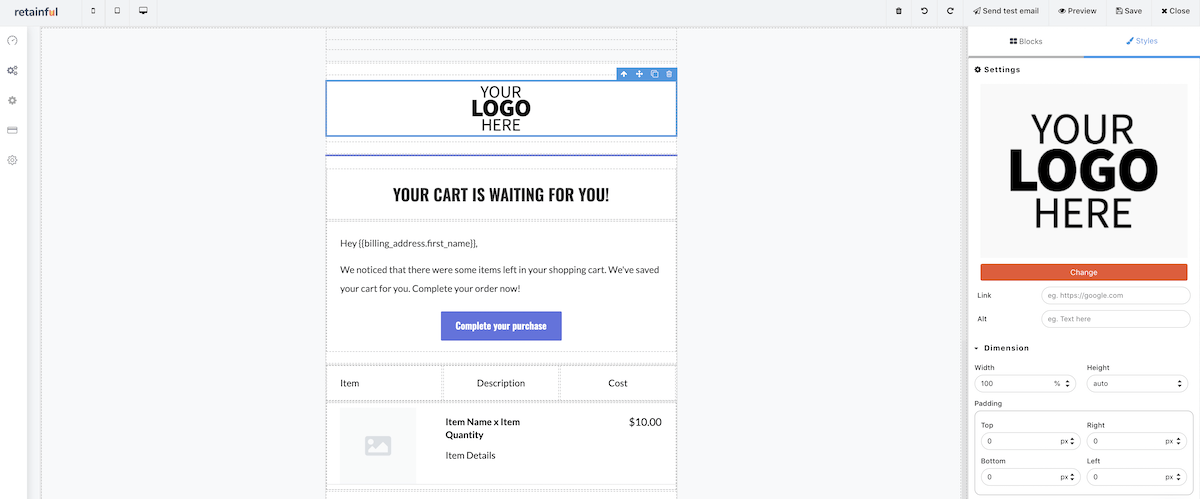Redo the last change

click(x=950, y=11)
